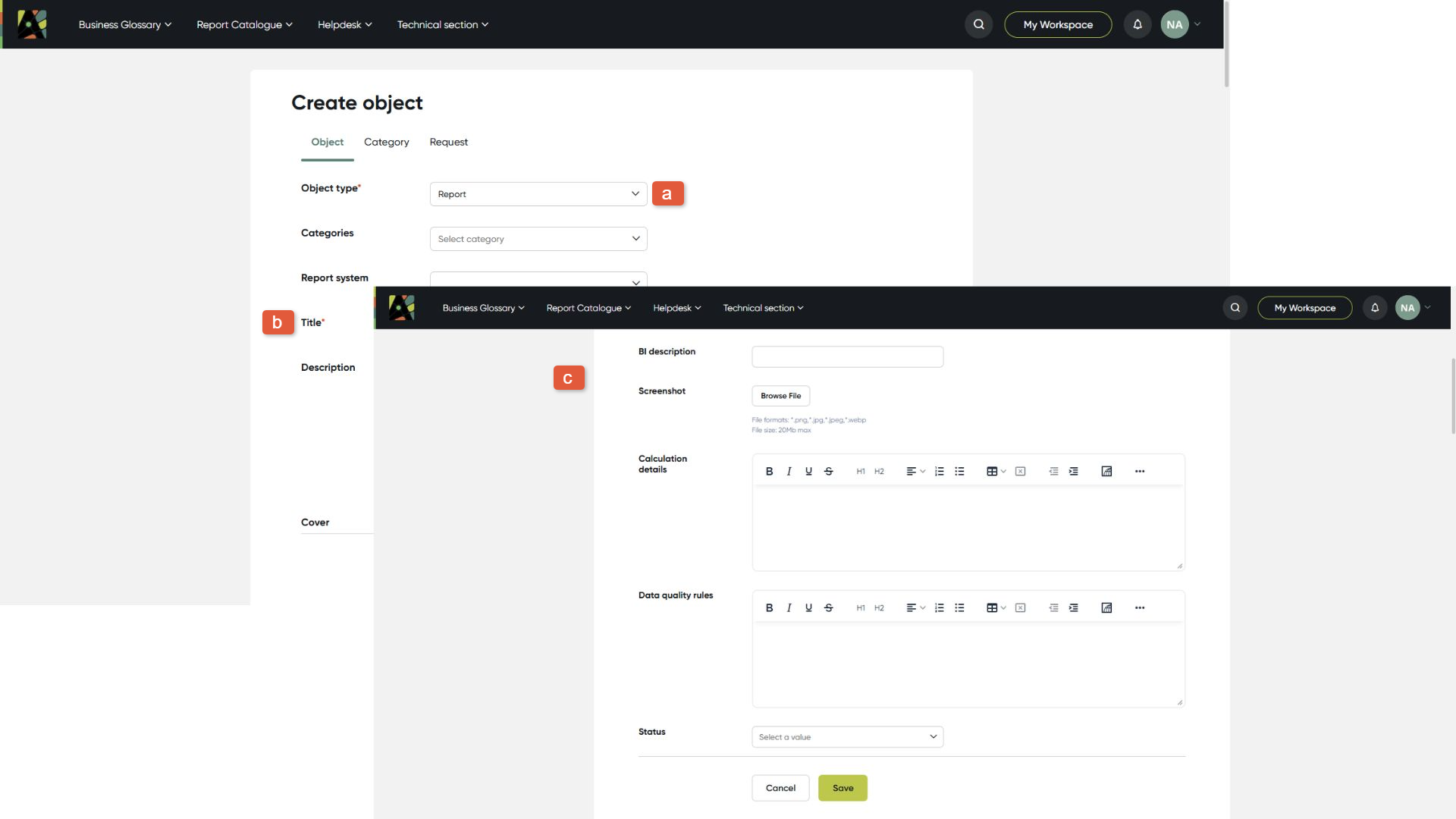Image resolution: width=1456 pixels, height=819 pixels.
Task: Click the Save button
Action: click(843, 788)
